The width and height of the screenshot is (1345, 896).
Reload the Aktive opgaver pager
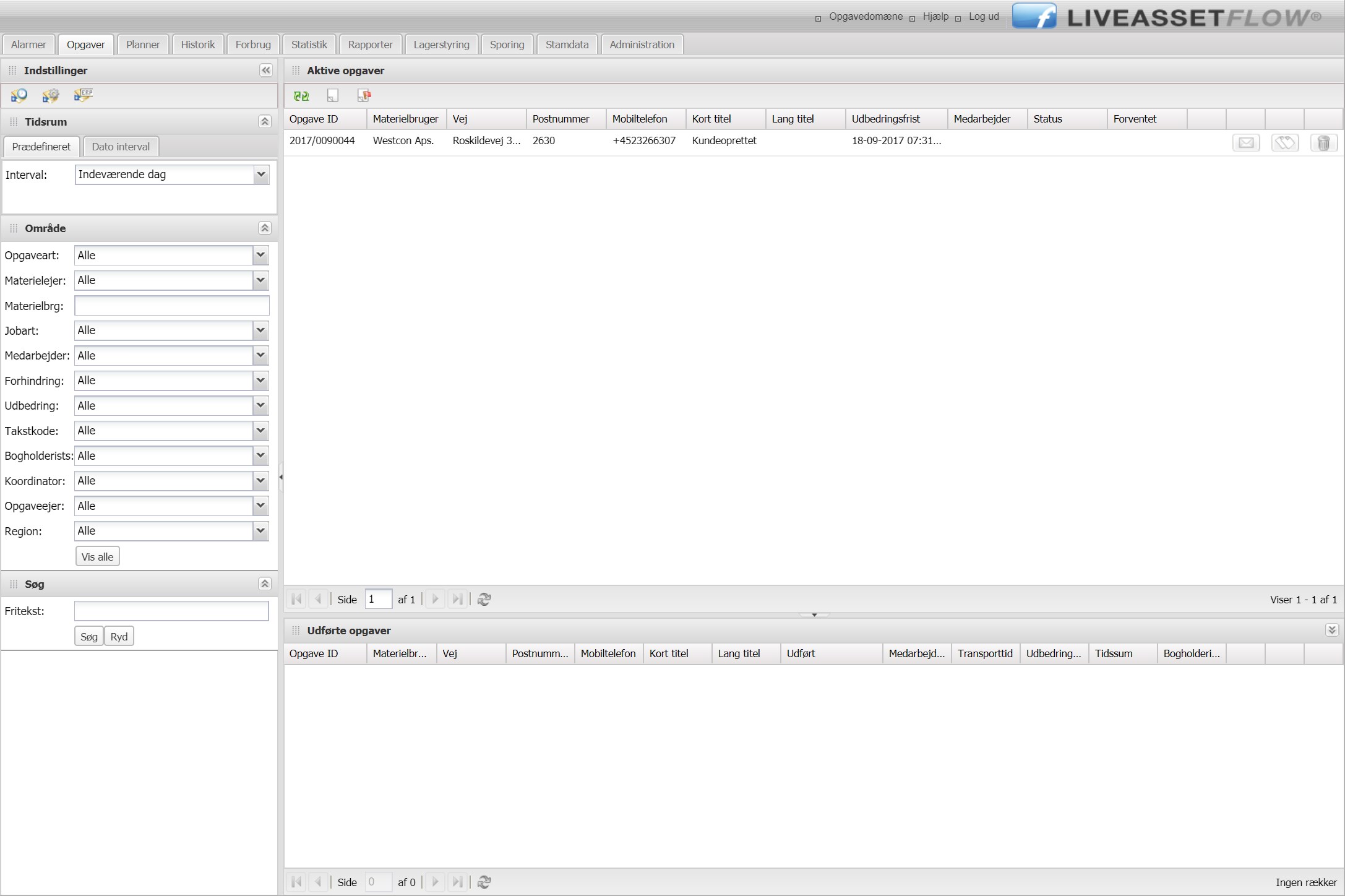coord(484,599)
